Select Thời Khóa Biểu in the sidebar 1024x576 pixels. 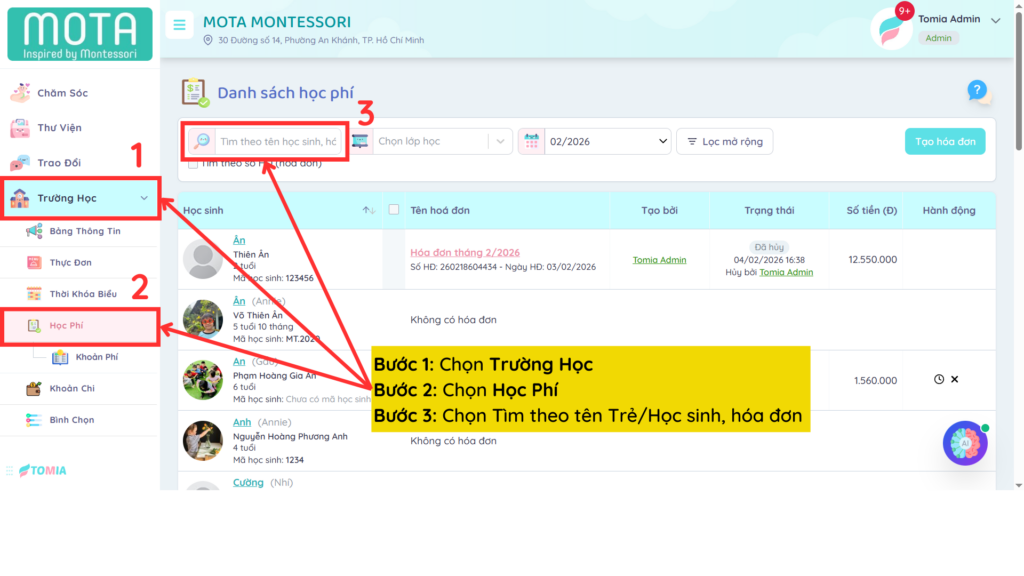point(83,294)
